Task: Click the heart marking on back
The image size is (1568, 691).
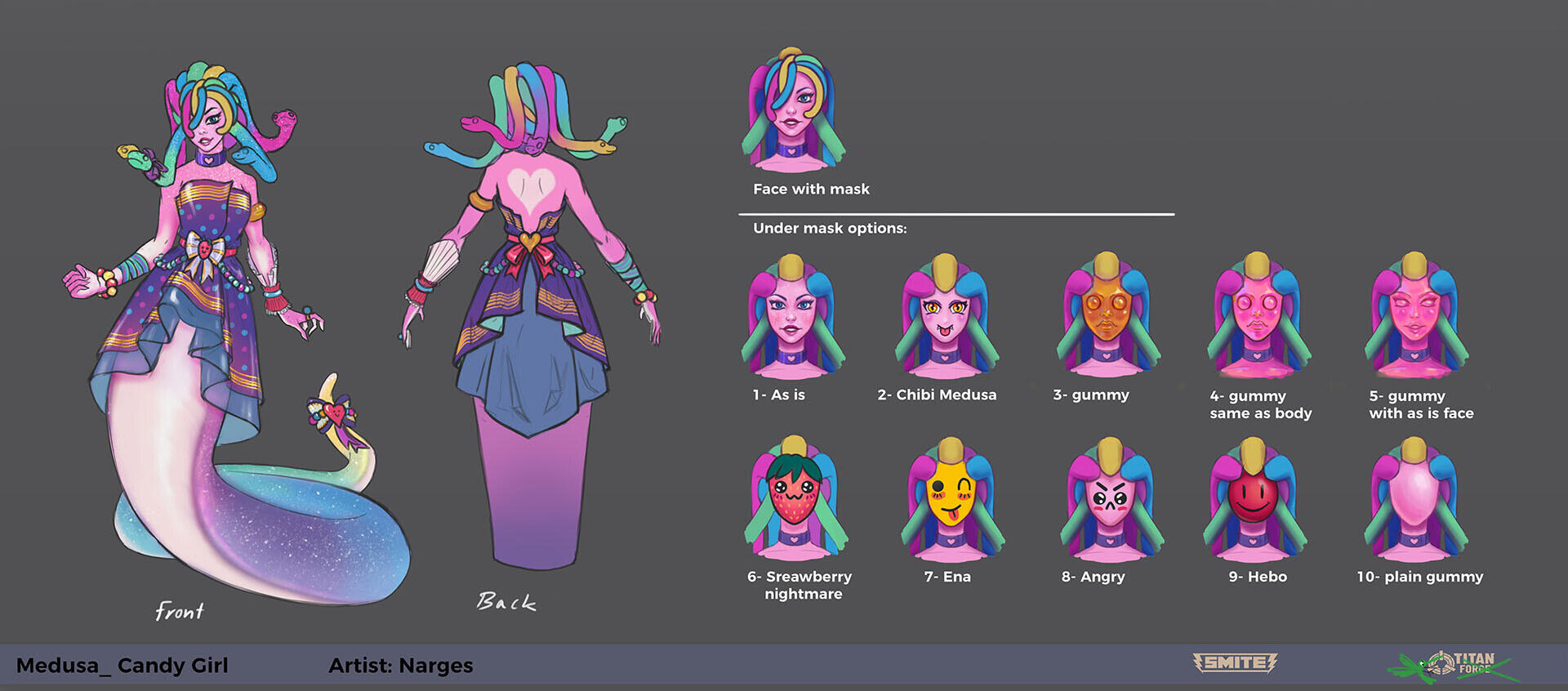Action: [531, 189]
